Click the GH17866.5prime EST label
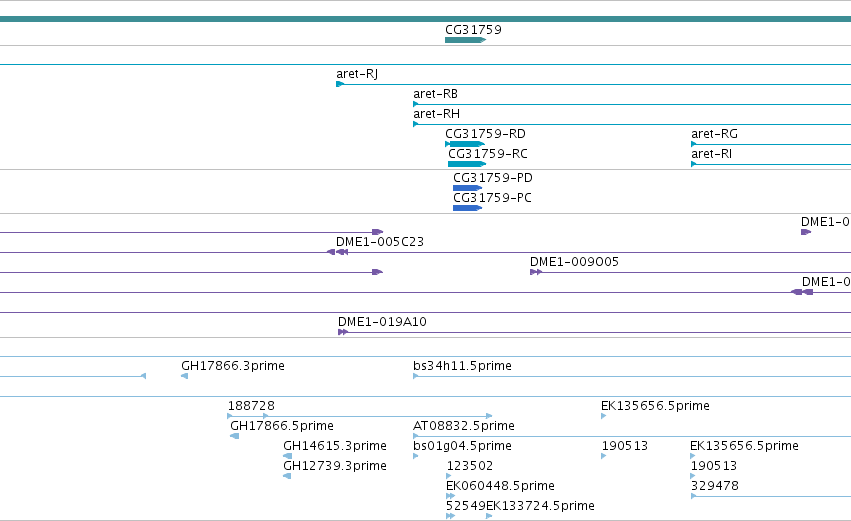The image size is (851, 521). pyautogui.click(x=282, y=425)
